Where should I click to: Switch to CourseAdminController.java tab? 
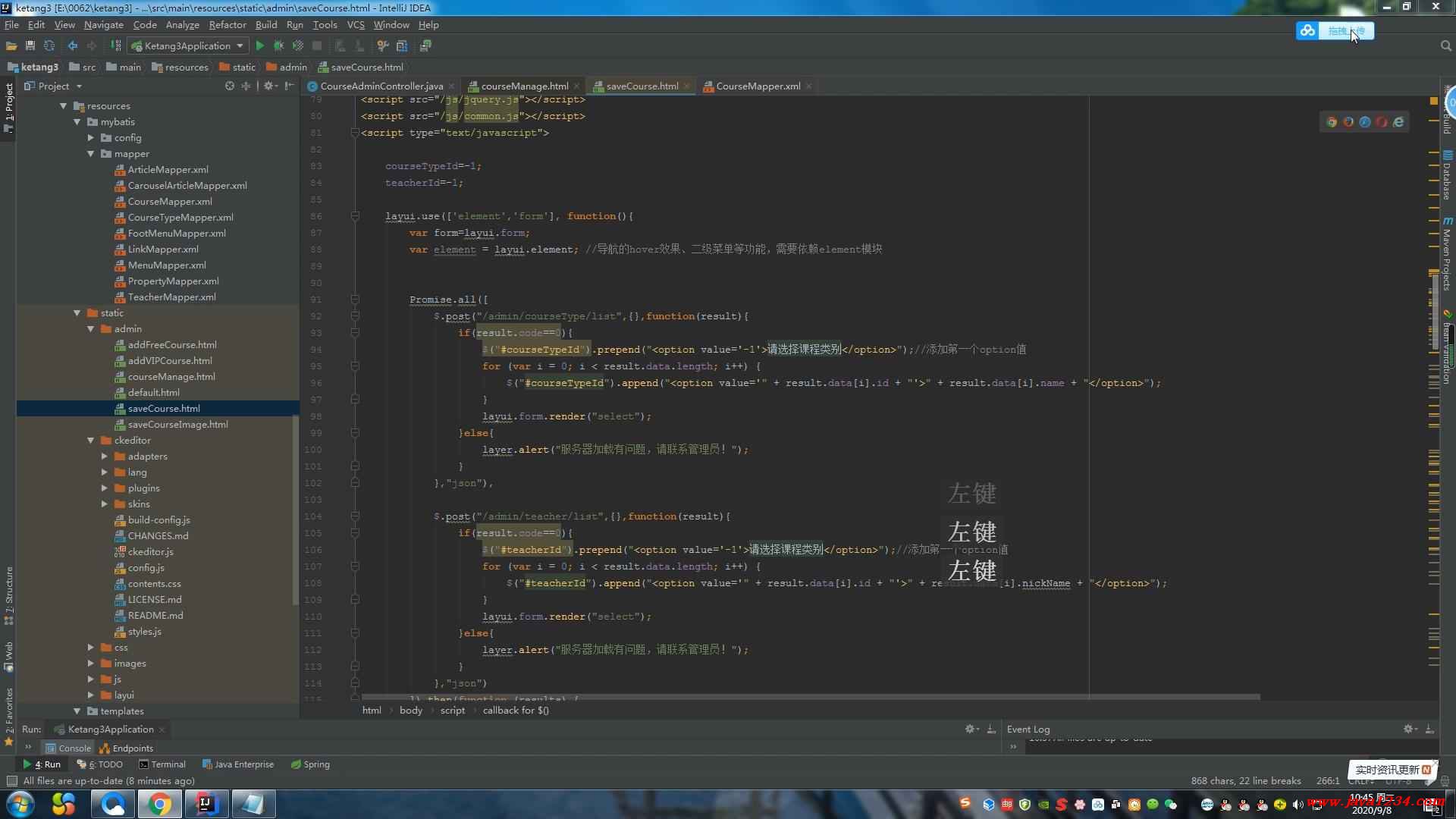[x=381, y=86]
